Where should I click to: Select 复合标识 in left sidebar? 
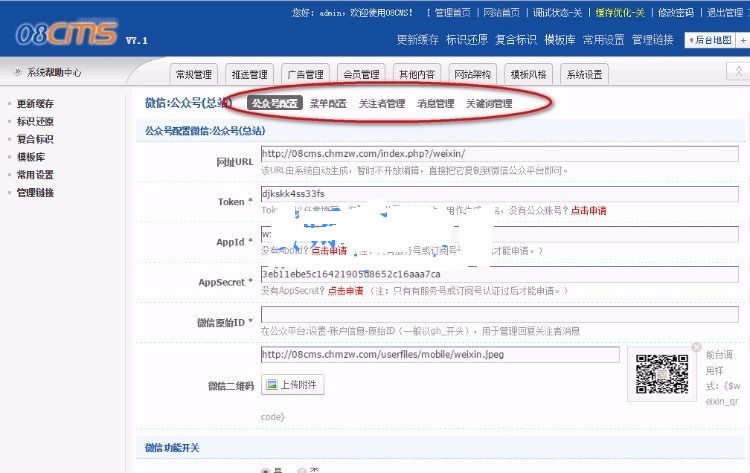tap(35, 139)
